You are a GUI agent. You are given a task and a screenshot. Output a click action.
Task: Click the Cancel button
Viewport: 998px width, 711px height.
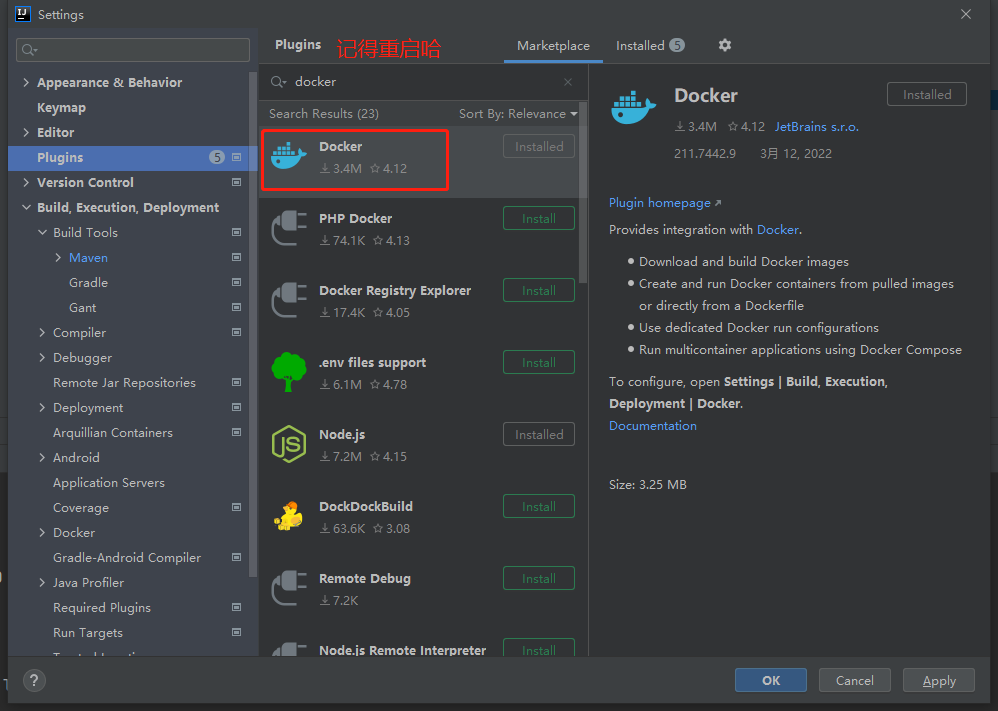click(854, 680)
